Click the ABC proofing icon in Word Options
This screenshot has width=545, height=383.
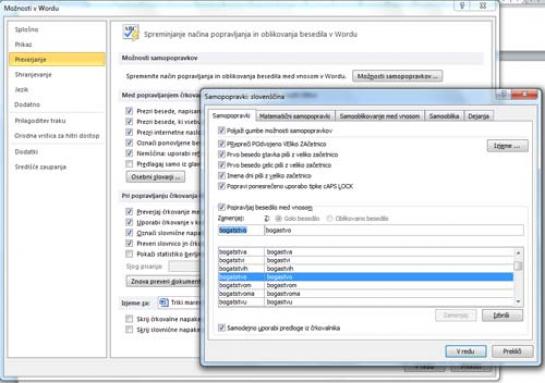131,33
